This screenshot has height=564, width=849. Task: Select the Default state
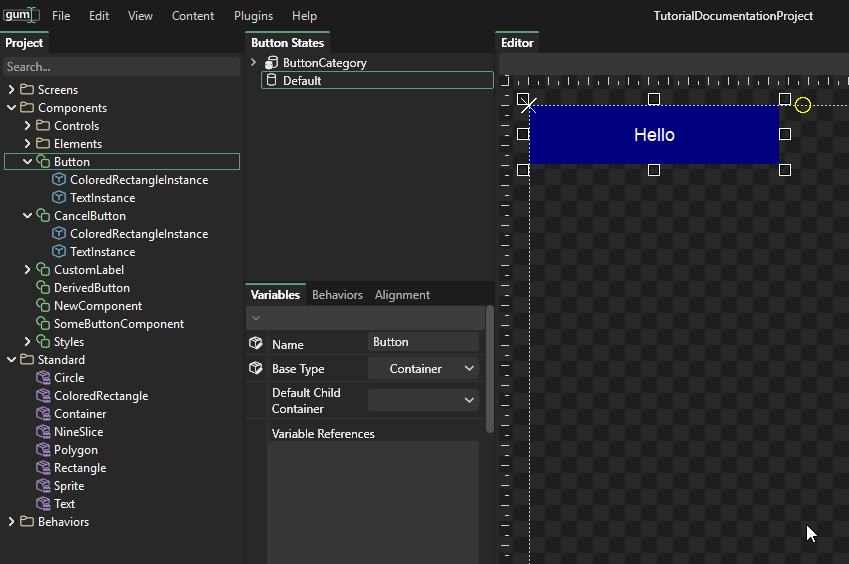[302, 81]
